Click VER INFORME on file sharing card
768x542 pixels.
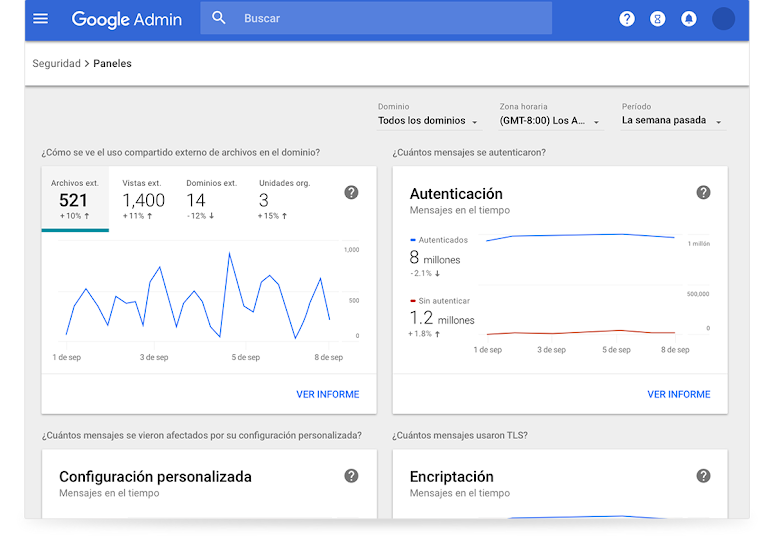(x=327, y=394)
